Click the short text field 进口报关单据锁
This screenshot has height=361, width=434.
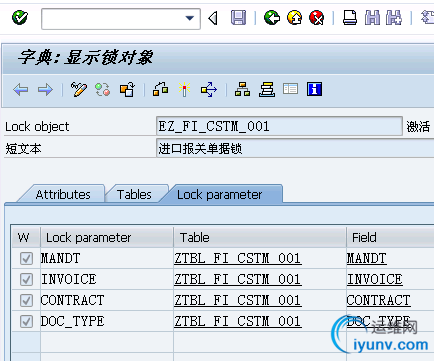[x=295, y=148]
